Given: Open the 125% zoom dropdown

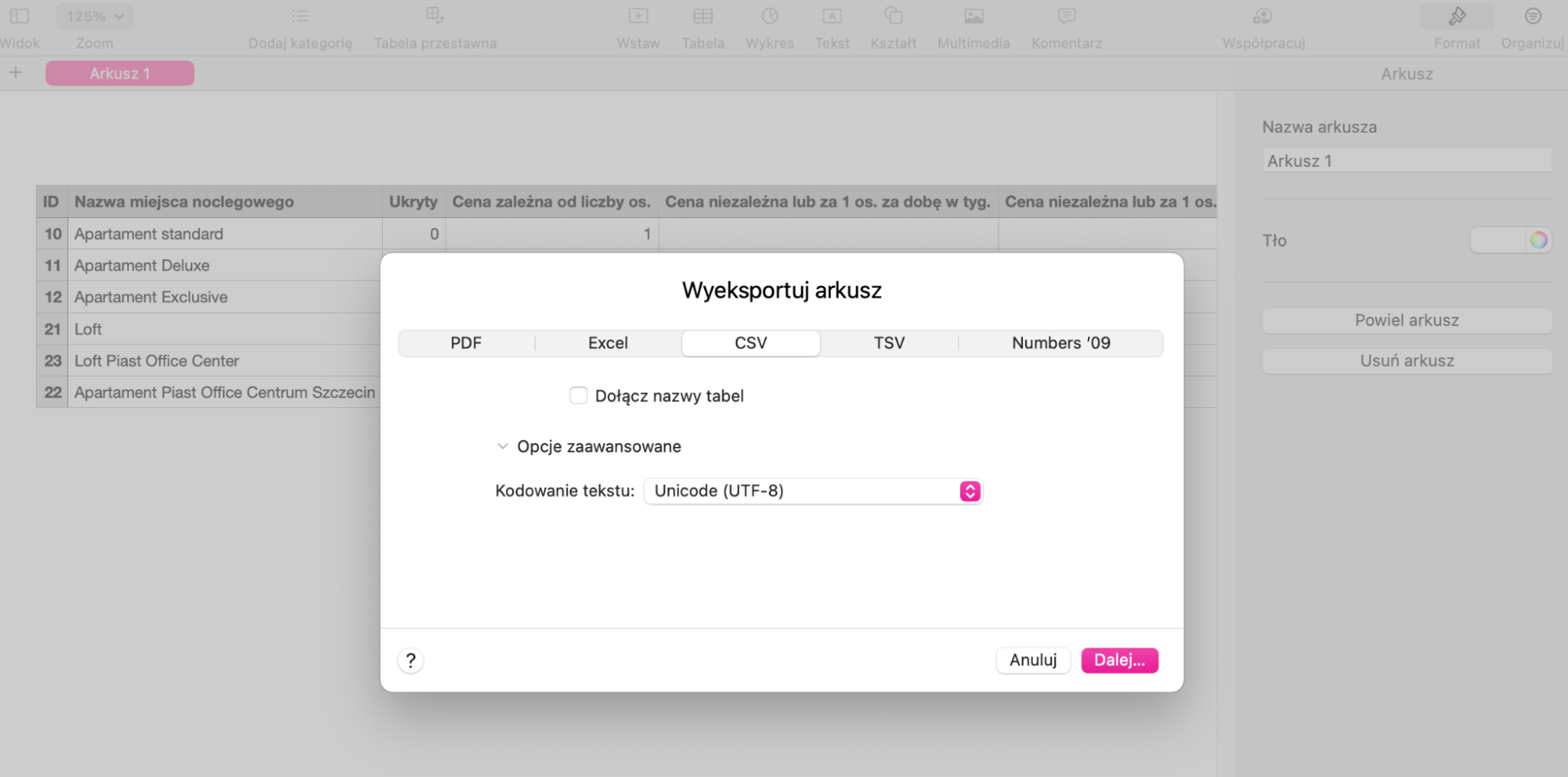Looking at the screenshot, I should coord(94,16).
